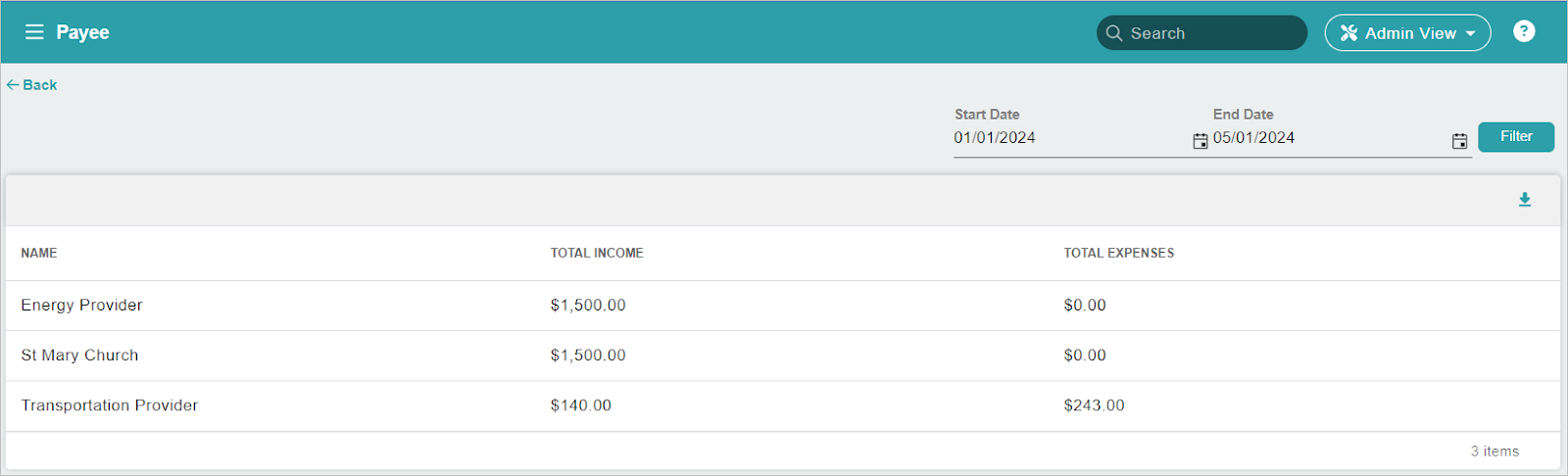Open the Start Date calendar picker
This screenshot has height=476, width=1568.
click(x=1200, y=141)
